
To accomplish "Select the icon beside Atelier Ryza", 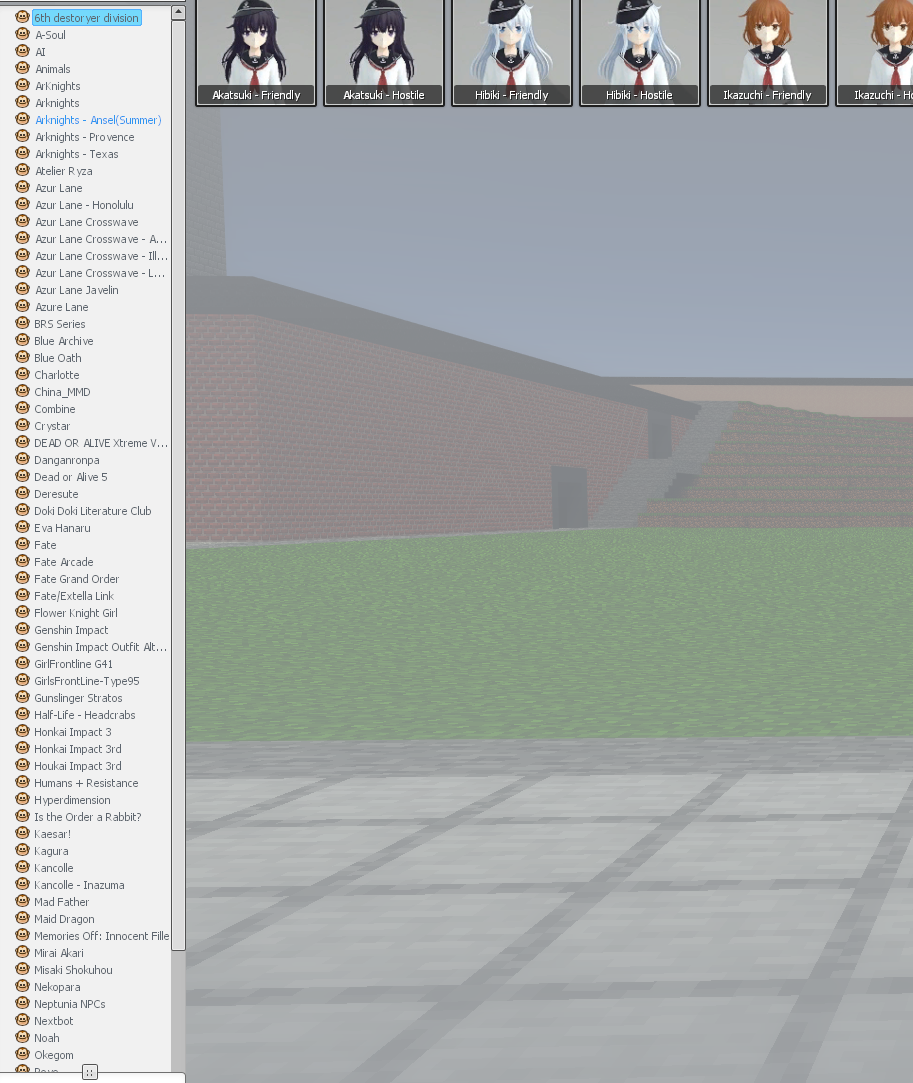I will 23,171.
